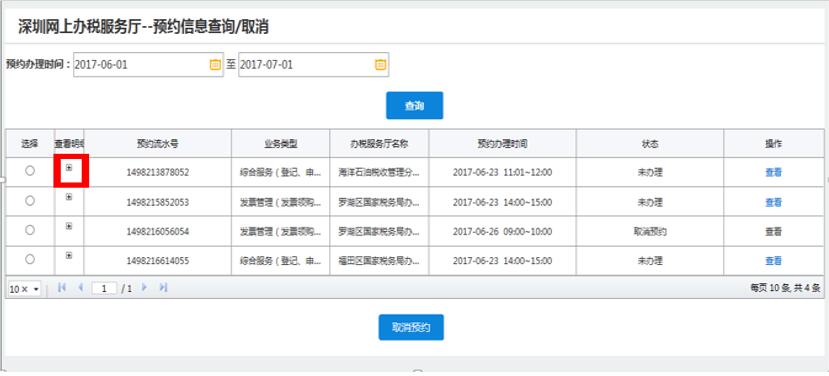Viewport: 829px width, 376px height.
Task: Click the 预约办理时间 column header
Action: click(502, 143)
